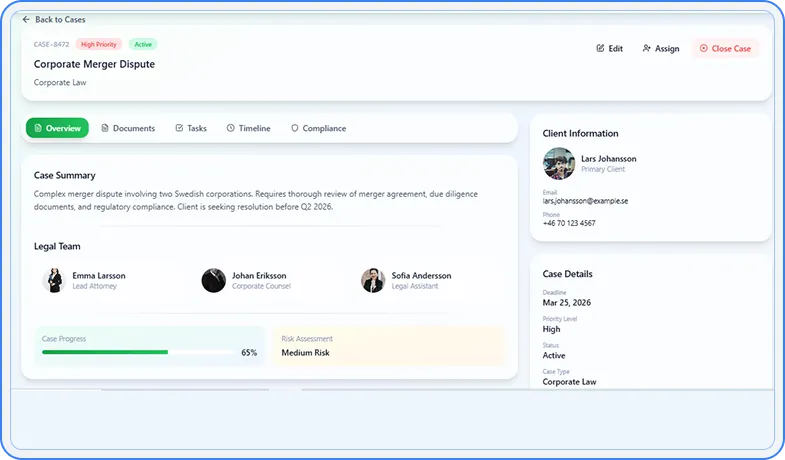The image size is (785, 460).
Task: Click the Documents tab file icon
Action: [105, 128]
